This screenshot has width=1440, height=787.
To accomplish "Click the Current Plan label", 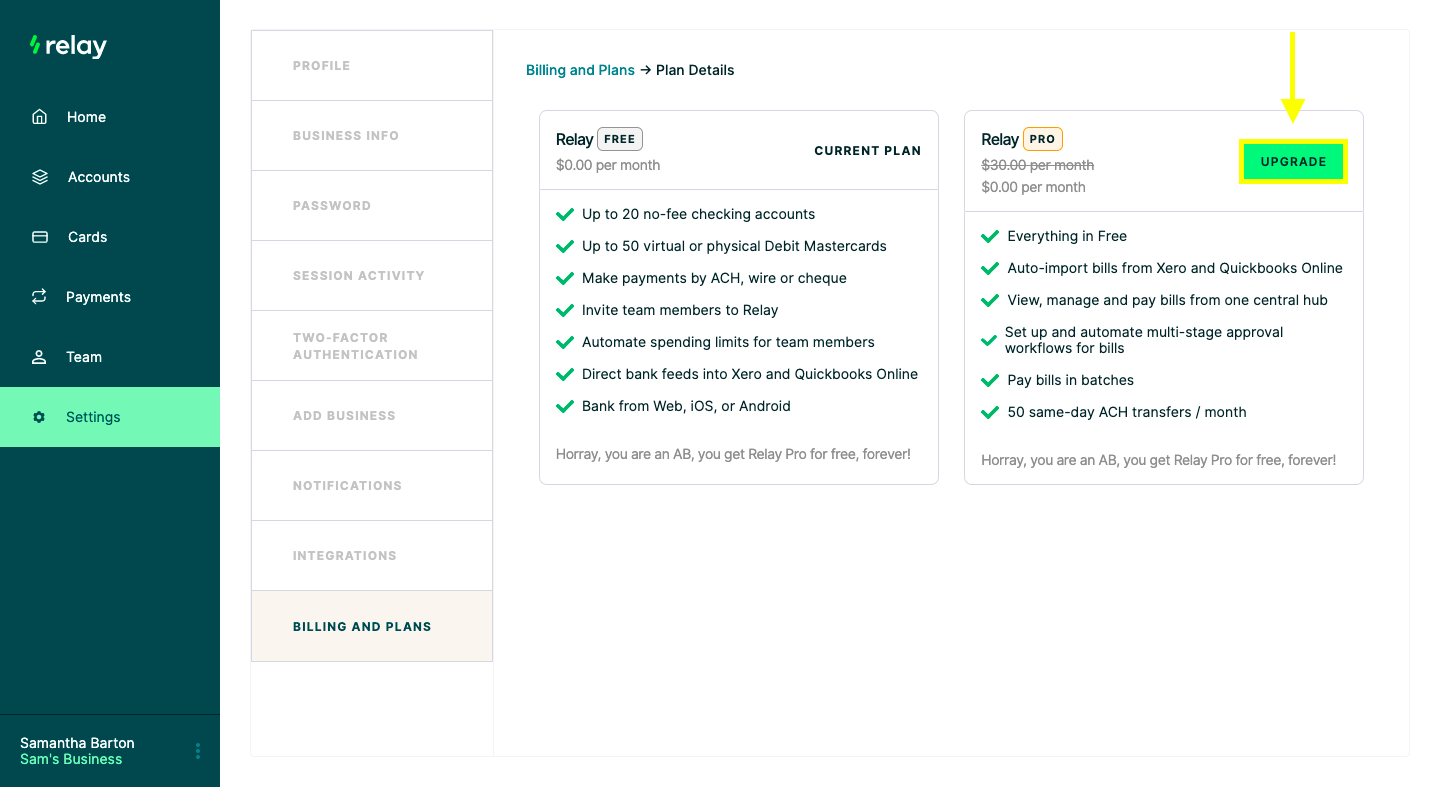I will click(x=868, y=151).
